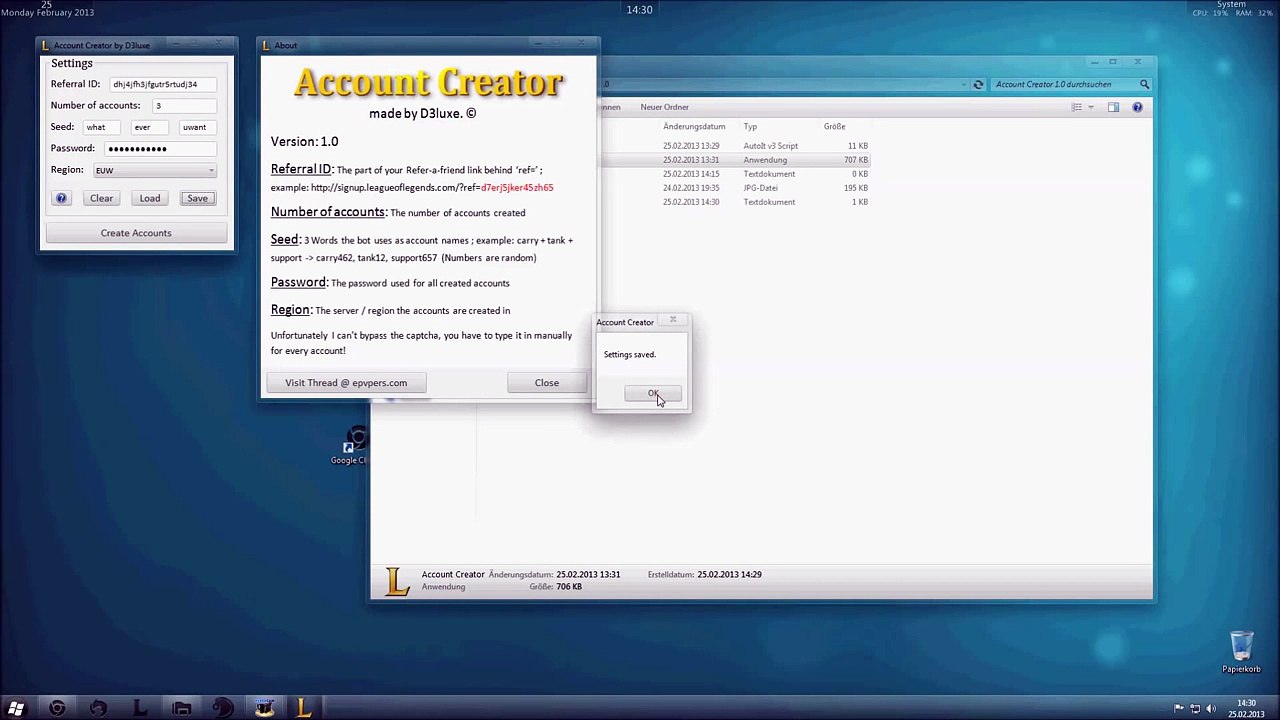Image resolution: width=1280 pixels, height=720 pixels.
Task: Toggle the Explorer preview pane icon
Action: point(1113,107)
